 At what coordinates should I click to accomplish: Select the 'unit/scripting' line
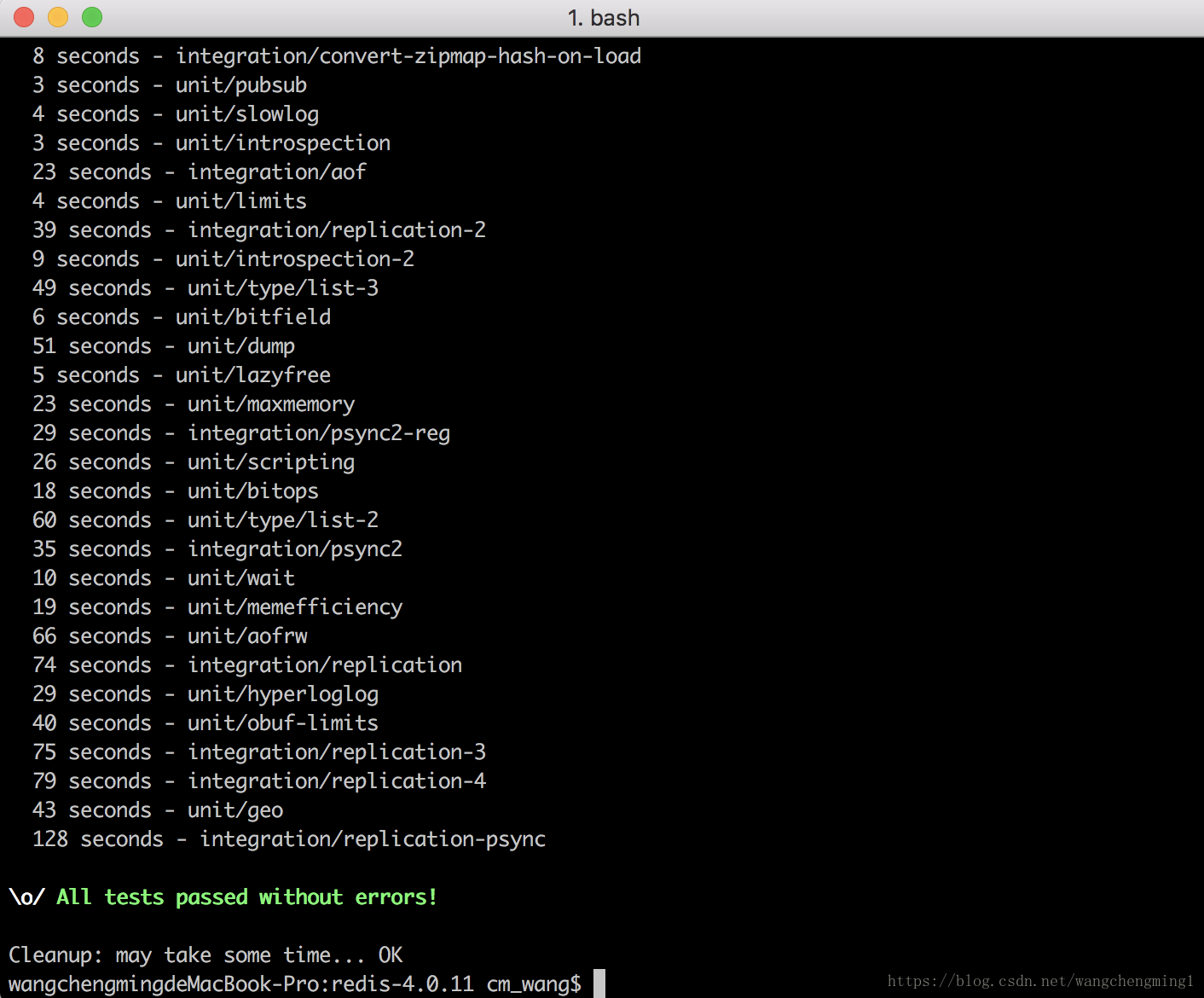click(194, 462)
